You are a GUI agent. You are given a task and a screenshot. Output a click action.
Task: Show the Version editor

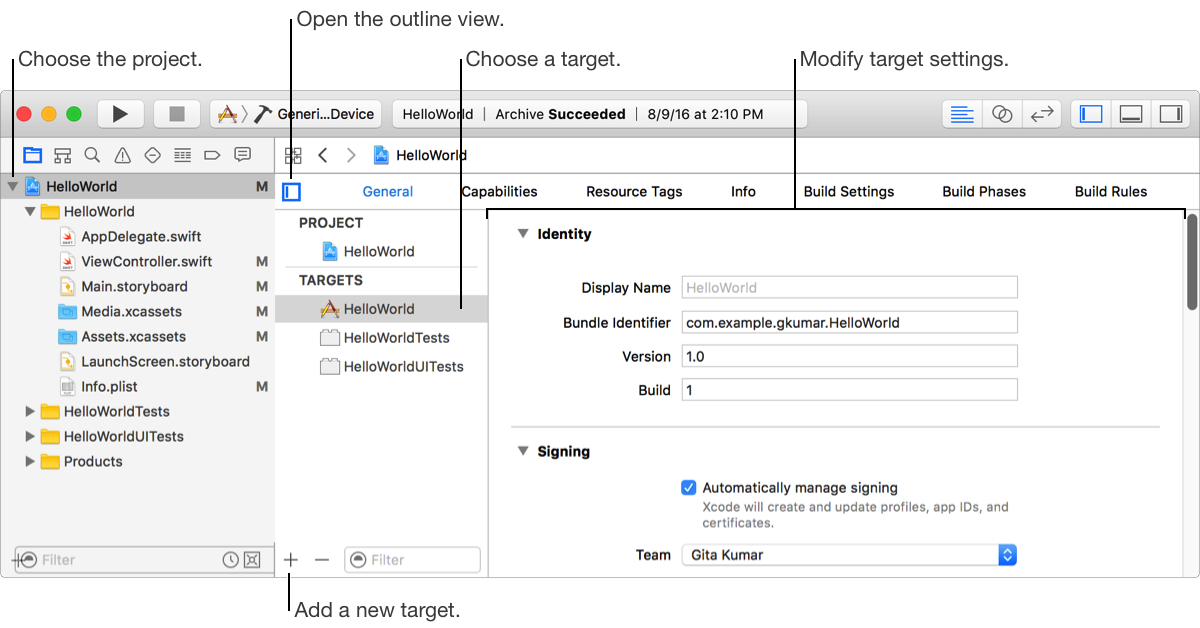1042,114
